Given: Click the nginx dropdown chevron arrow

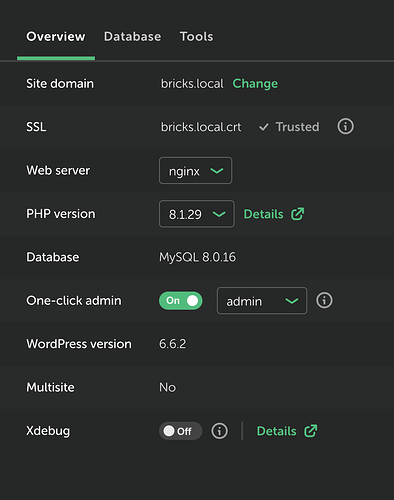Looking at the screenshot, I should (x=217, y=171).
